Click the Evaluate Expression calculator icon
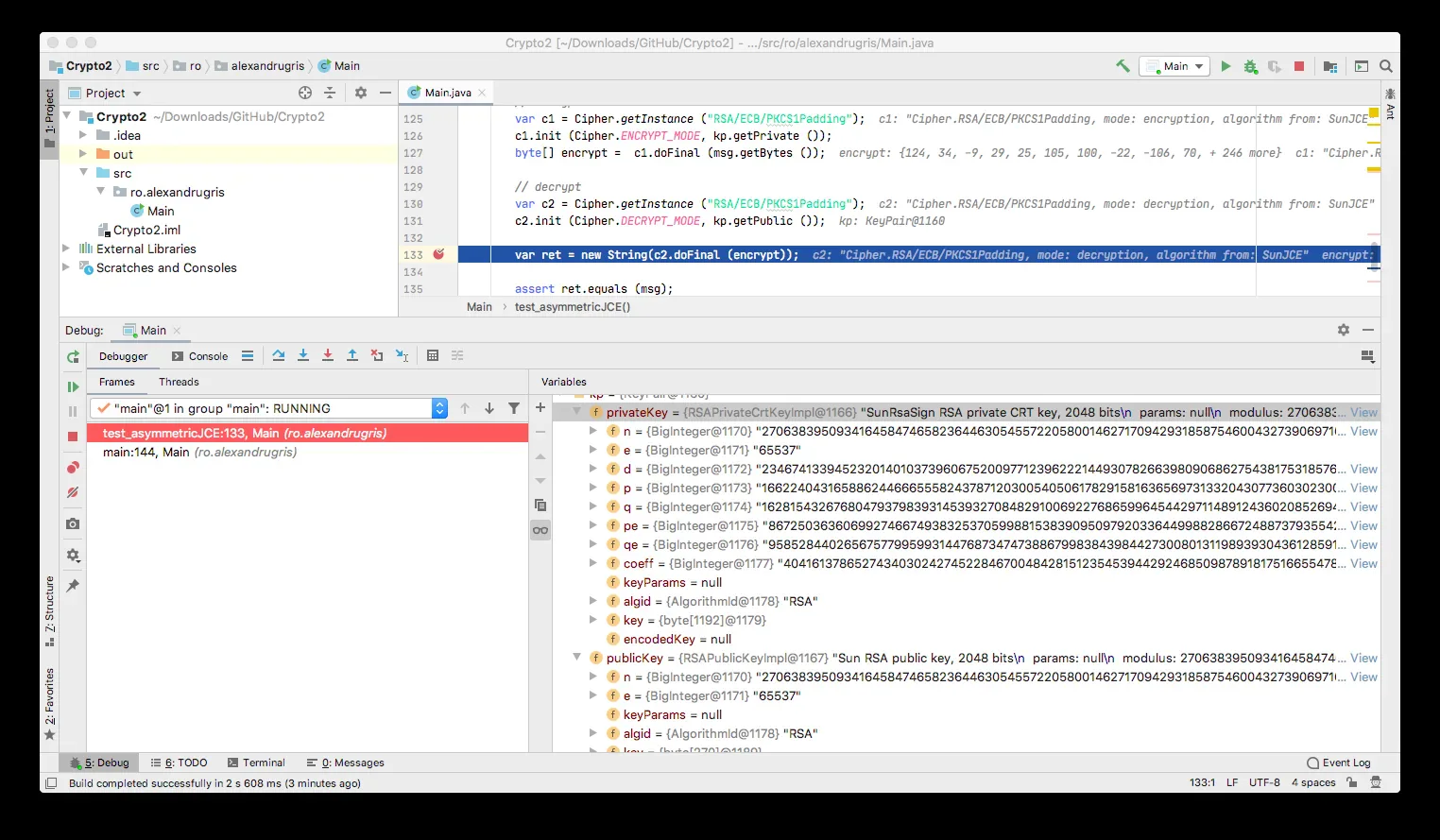The image size is (1440, 840). (433, 355)
